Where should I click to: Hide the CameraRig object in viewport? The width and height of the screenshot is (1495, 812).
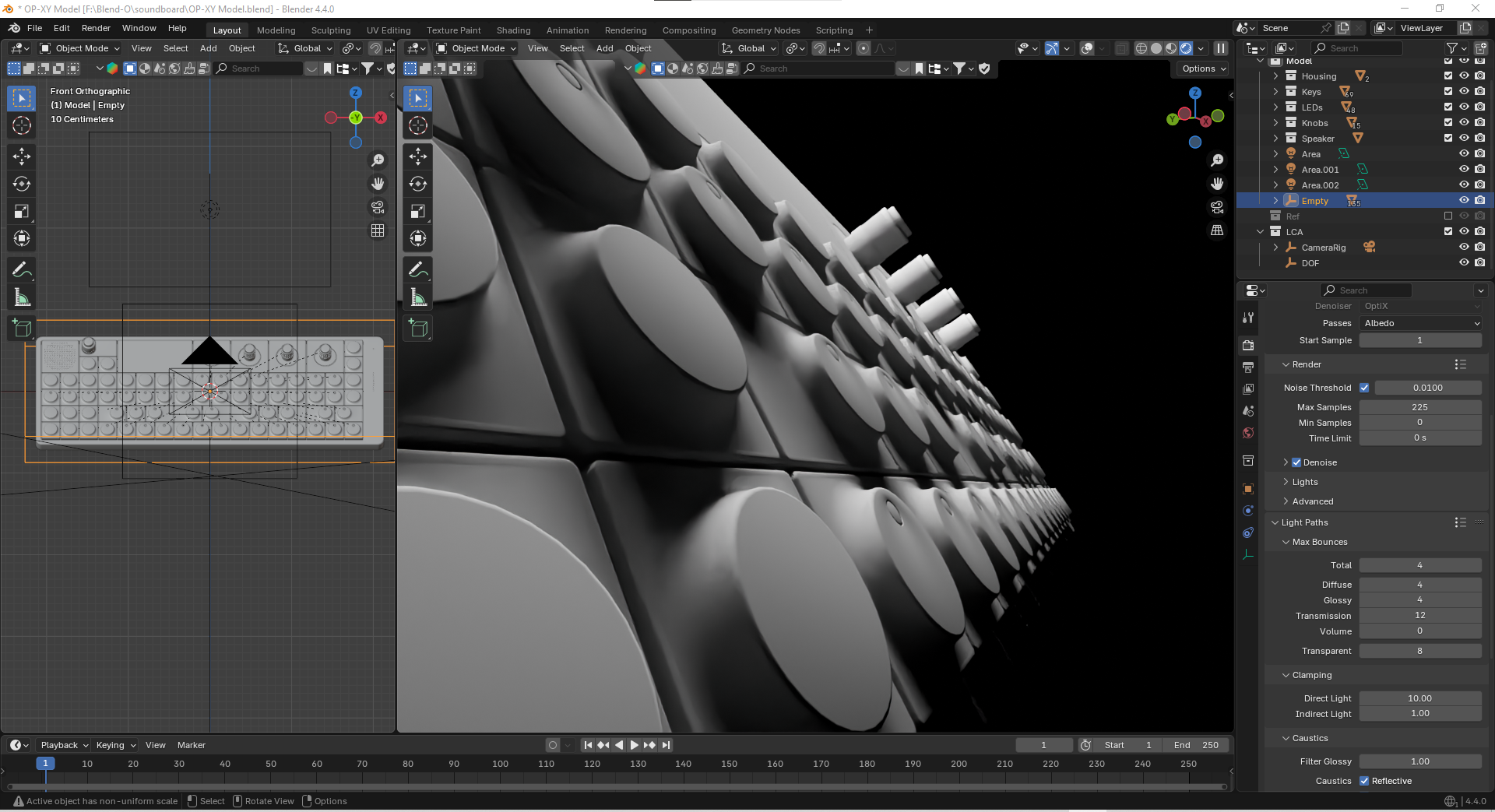pos(1464,248)
